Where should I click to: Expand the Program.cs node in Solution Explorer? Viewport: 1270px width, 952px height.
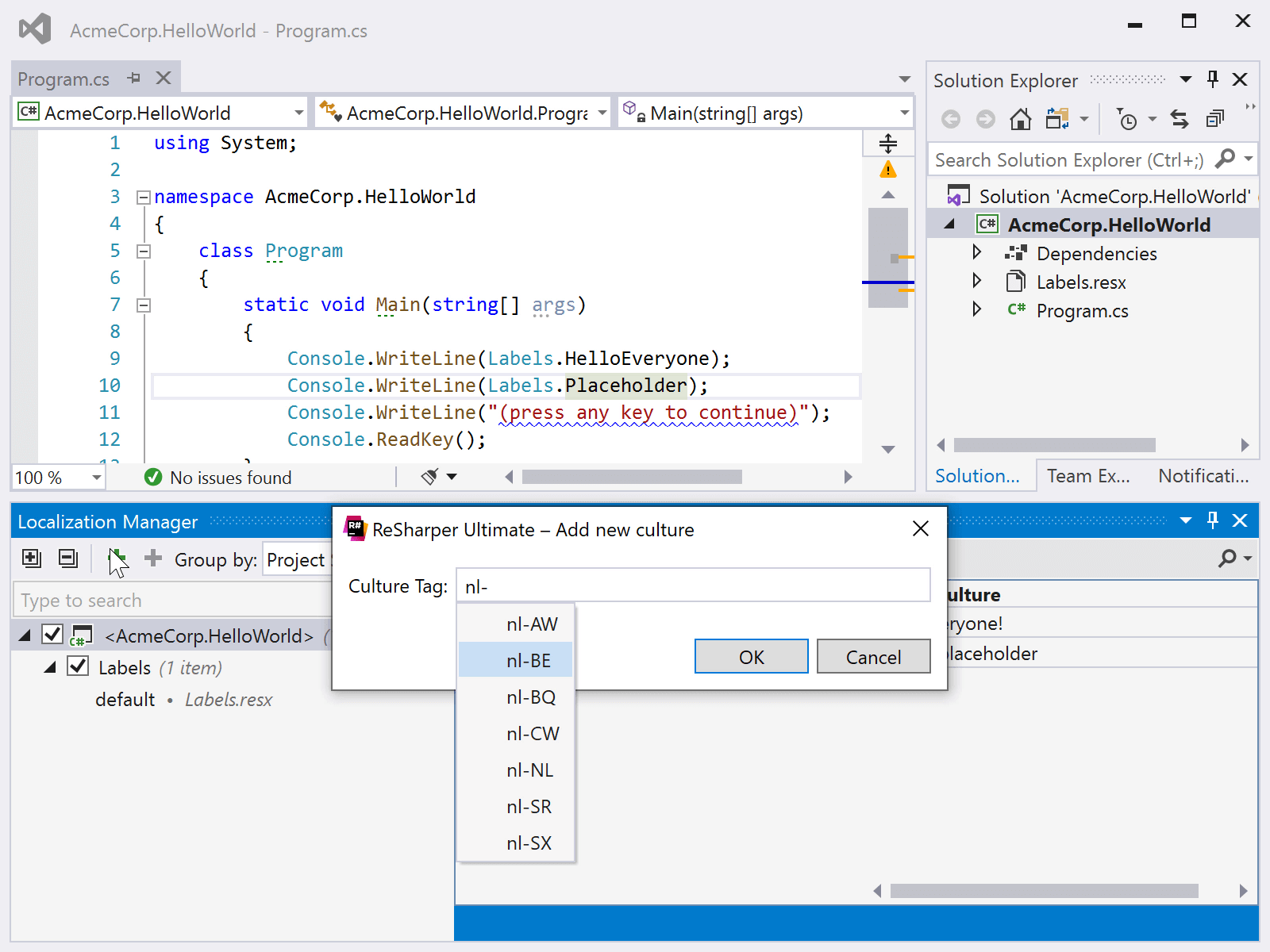[977, 309]
